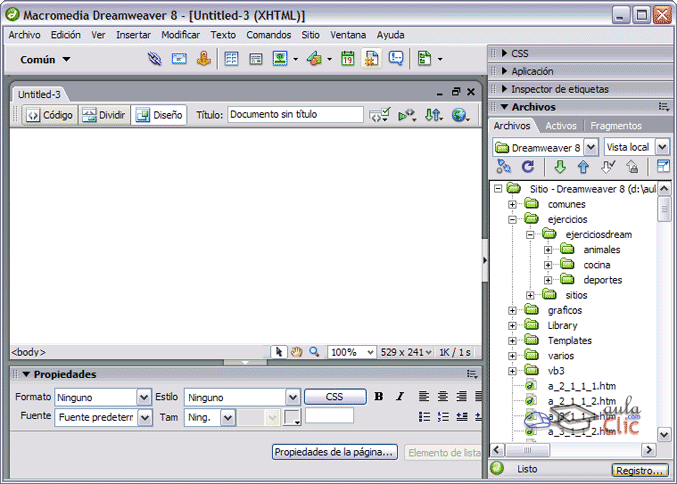677x484 pixels.
Task: Insert a comment icon
Action: coord(396,59)
